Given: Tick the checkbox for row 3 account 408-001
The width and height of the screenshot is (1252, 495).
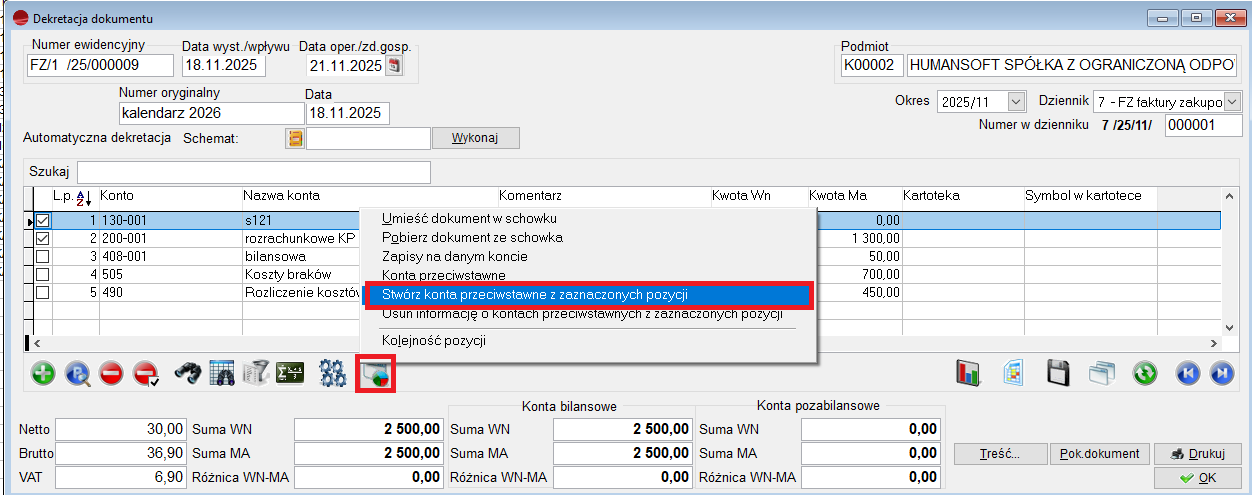Looking at the screenshot, I should [x=42, y=257].
